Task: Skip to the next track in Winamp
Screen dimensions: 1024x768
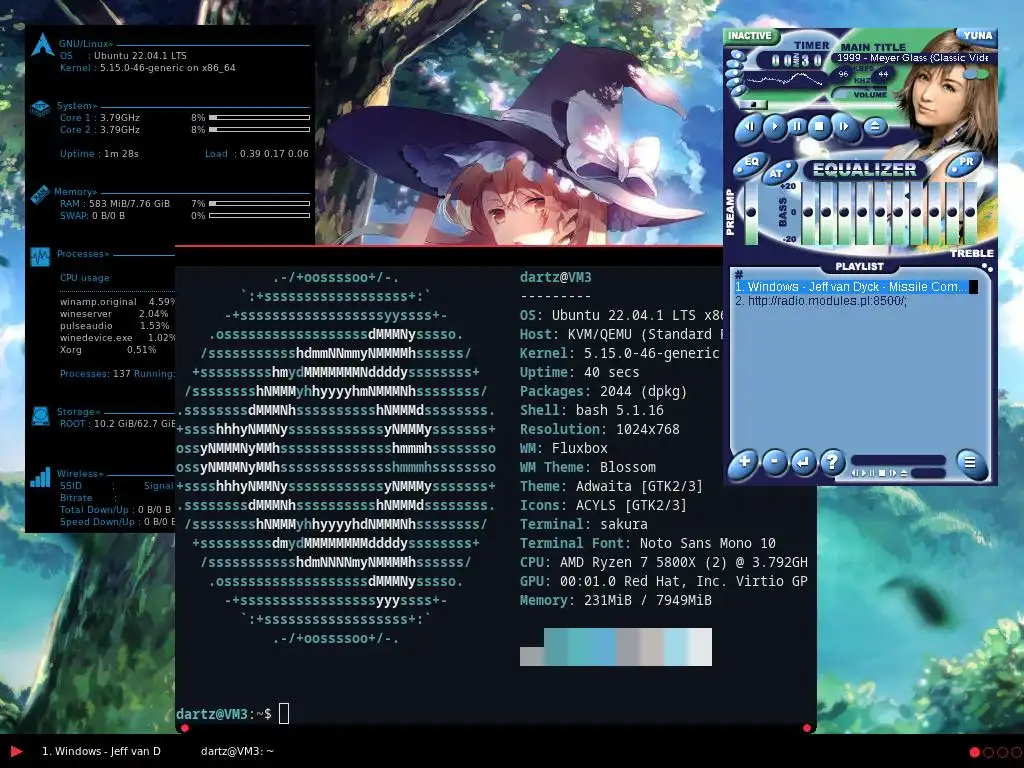Action: pyautogui.click(x=844, y=126)
